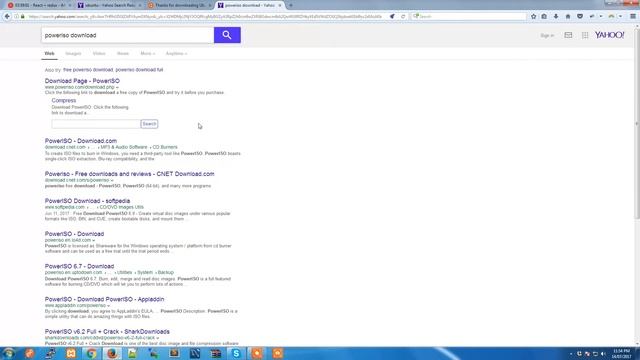Switch to News results tab
This screenshot has height=360, width=640.
(x=123, y=53)
